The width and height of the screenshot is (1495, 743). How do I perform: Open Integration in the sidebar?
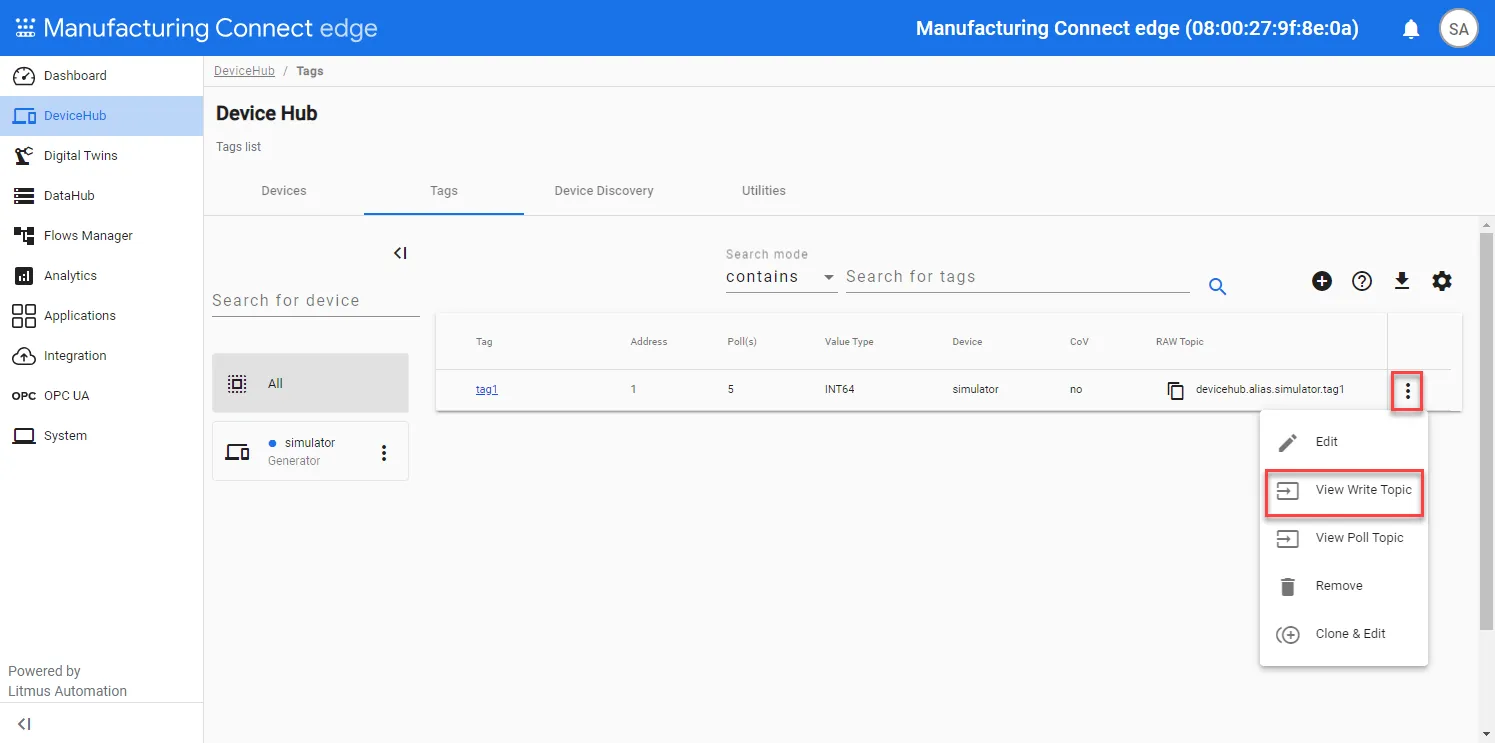(x=101, y=356)
